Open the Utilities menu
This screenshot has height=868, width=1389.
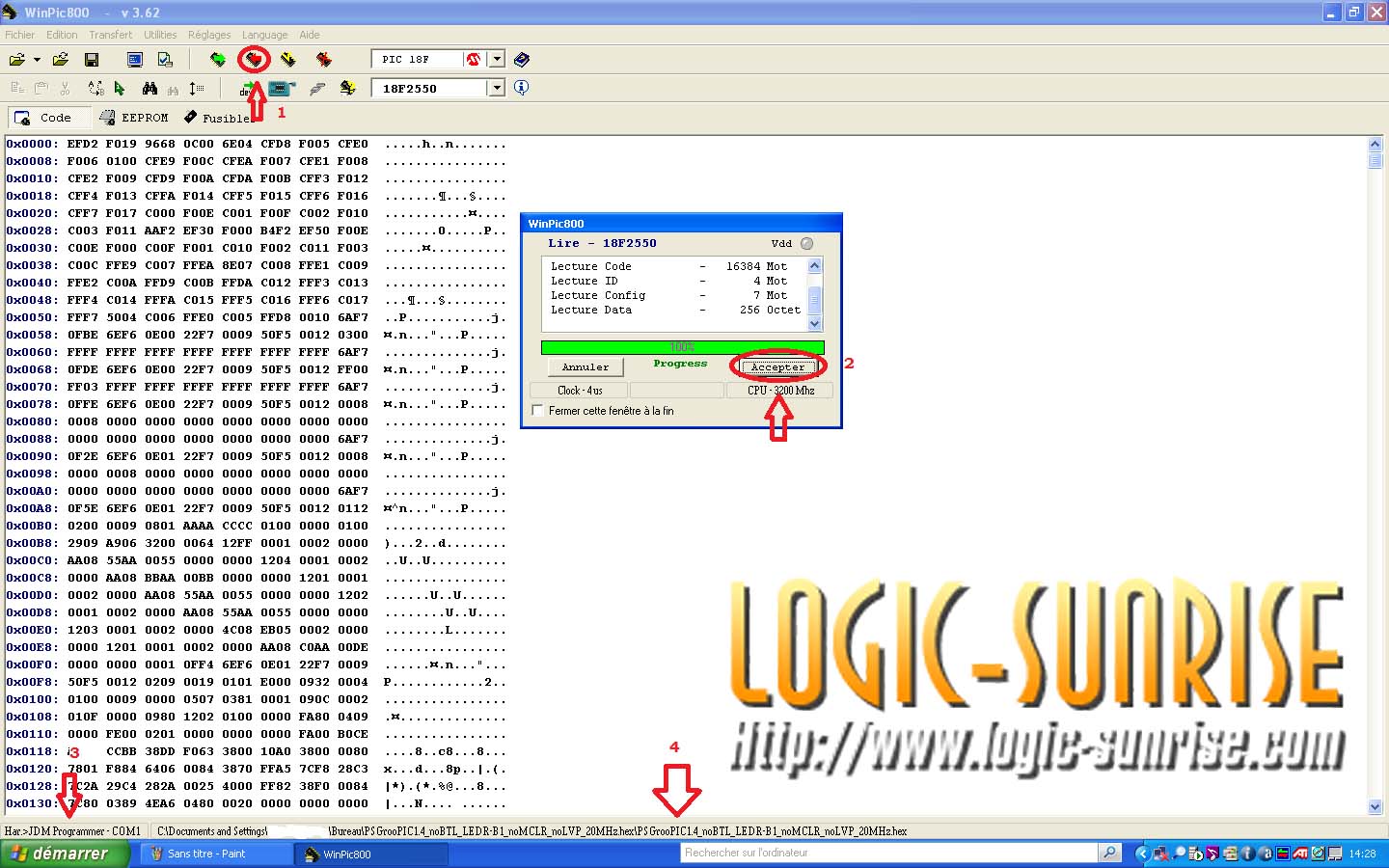[x=160, y=35]
